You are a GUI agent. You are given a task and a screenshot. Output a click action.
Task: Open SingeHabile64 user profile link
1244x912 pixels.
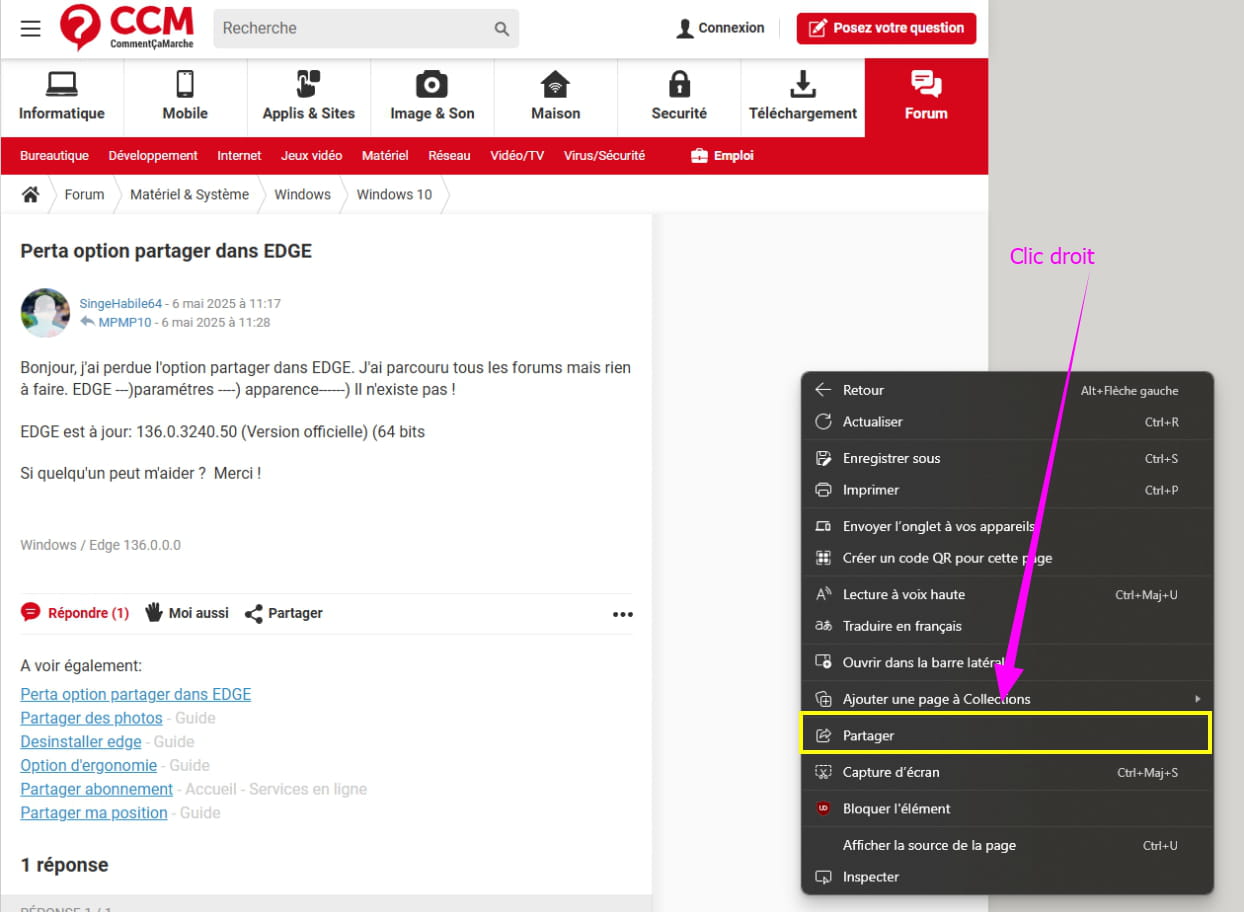(x=121, y=303)
